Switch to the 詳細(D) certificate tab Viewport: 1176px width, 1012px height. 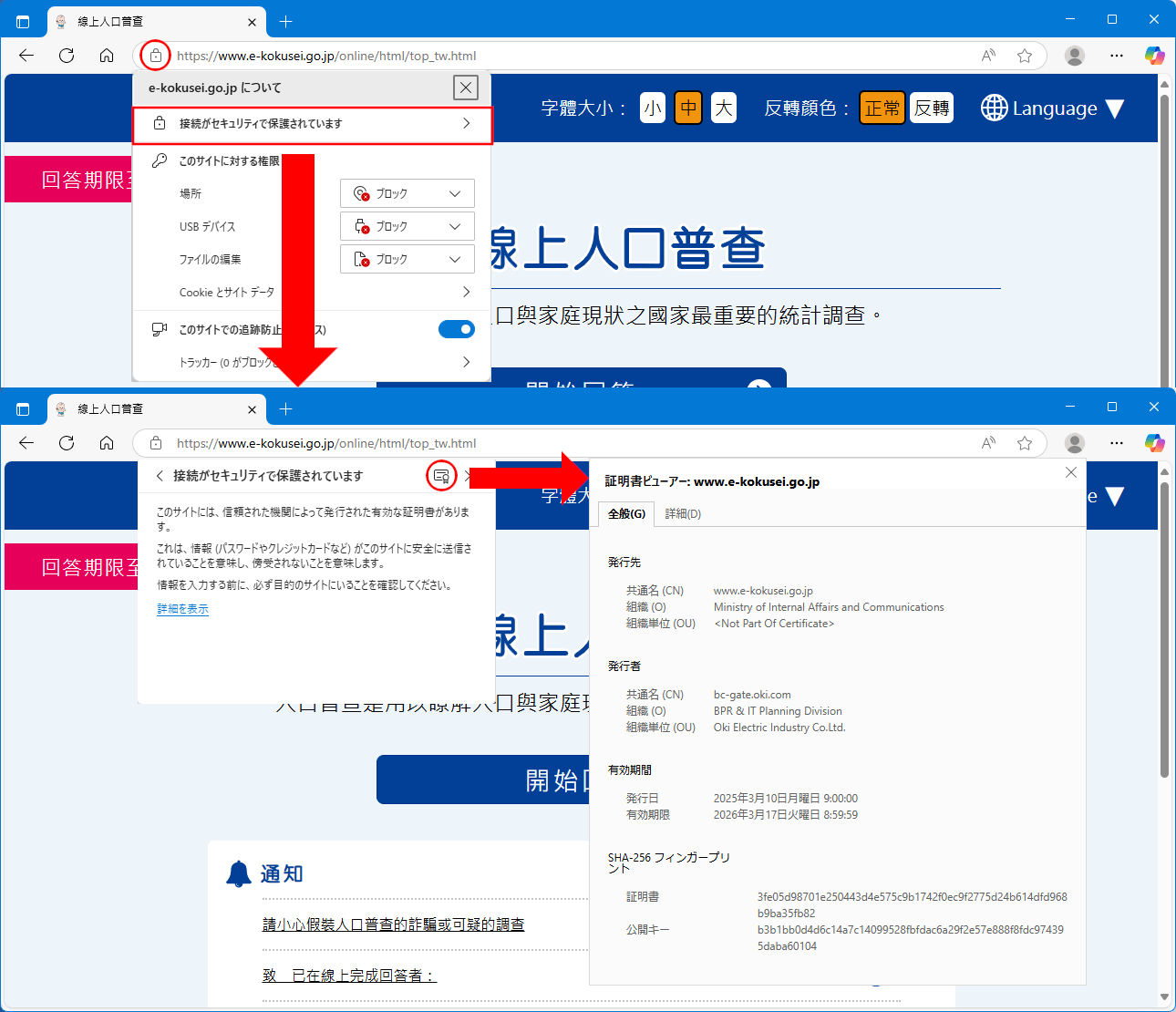[683, 514]
